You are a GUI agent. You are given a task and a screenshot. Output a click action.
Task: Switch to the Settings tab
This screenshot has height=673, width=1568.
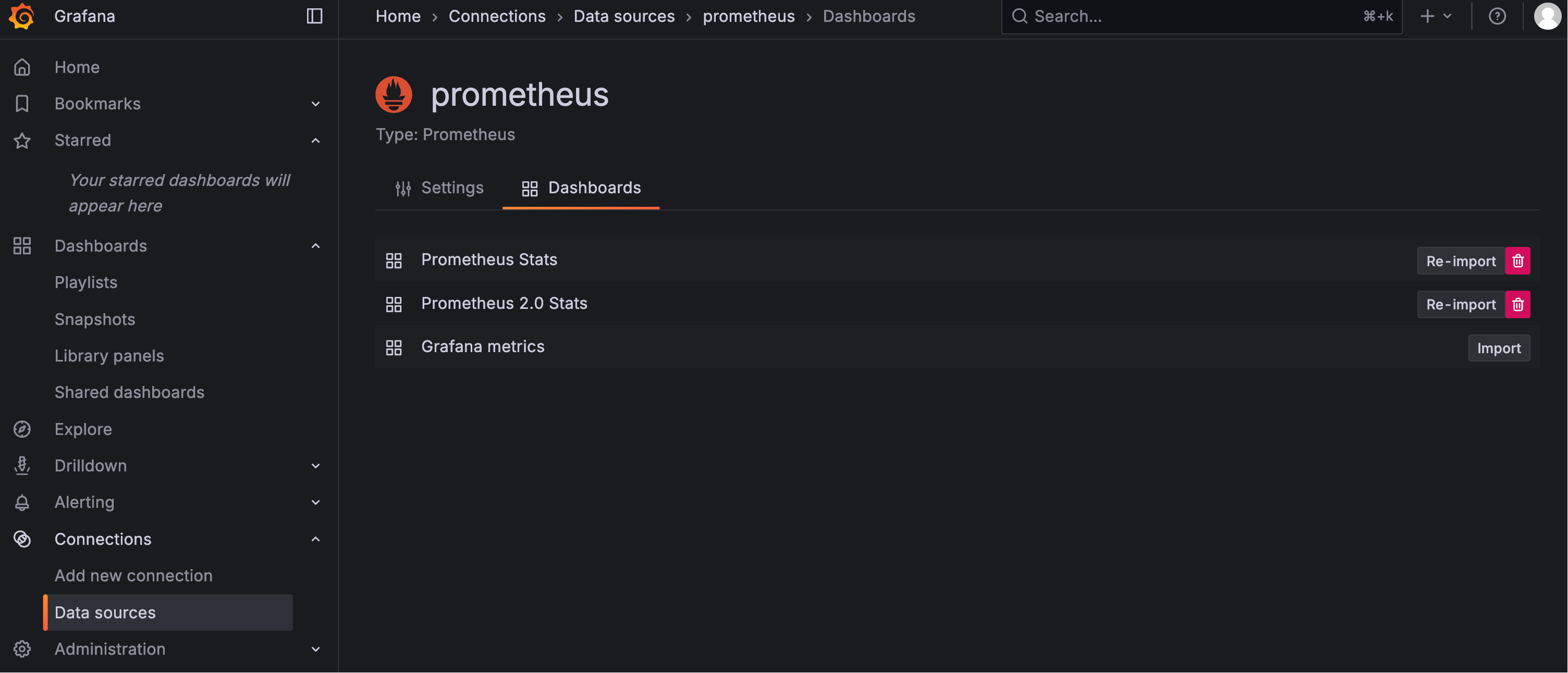[439, 188]
